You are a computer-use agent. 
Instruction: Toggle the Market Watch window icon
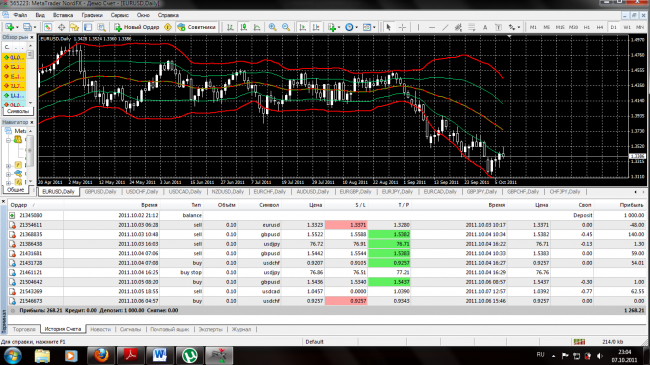[48, 27]
